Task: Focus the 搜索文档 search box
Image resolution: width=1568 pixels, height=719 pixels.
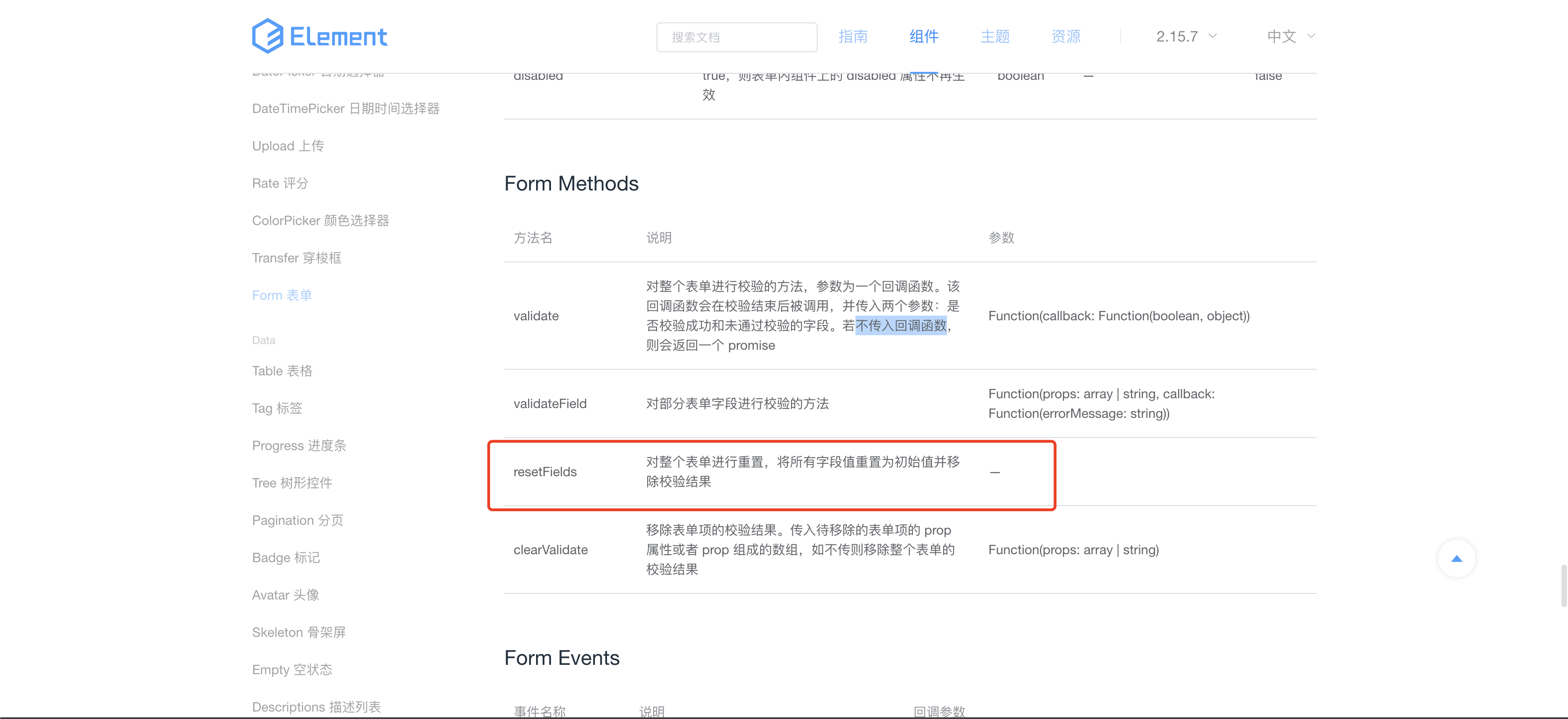Action: point(736,37)
